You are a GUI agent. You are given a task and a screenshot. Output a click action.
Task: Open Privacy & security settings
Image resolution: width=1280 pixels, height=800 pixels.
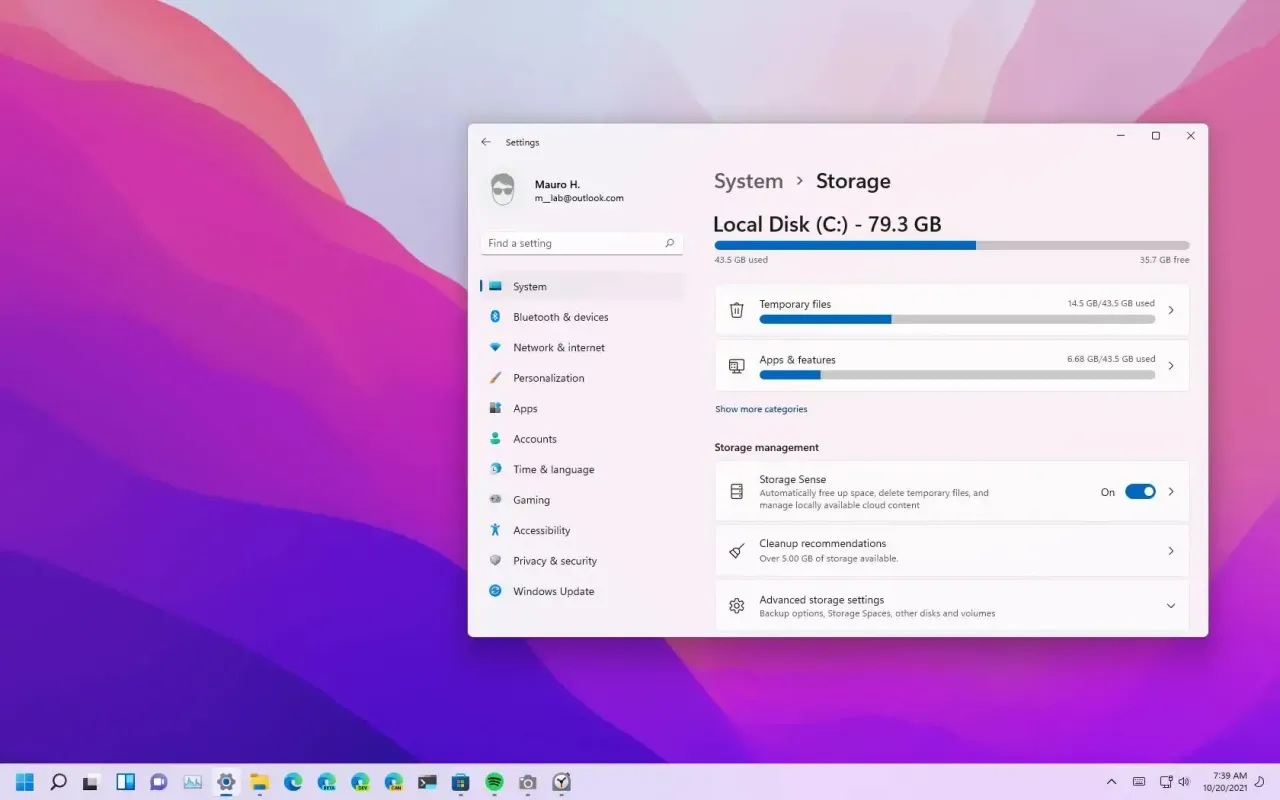point(554,561)
